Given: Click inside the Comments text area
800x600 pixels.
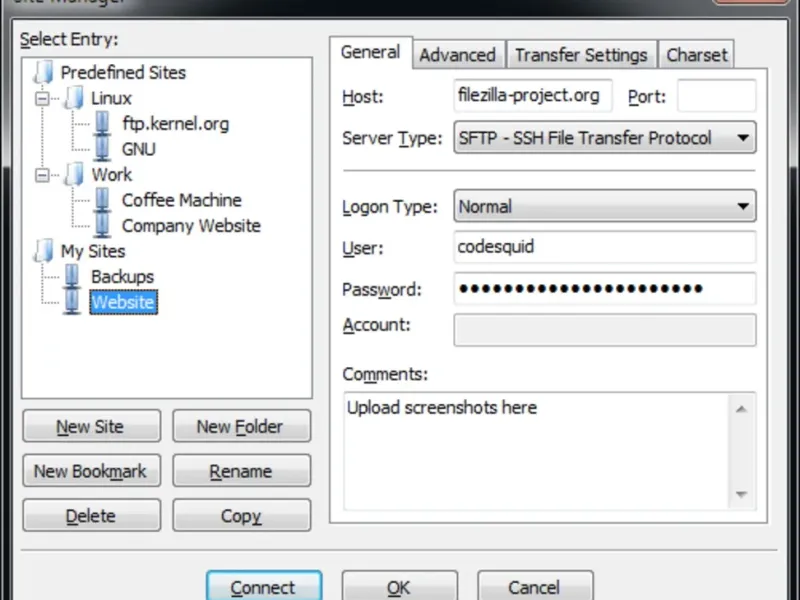Looking at the screenshot, I should pos(536,451).
